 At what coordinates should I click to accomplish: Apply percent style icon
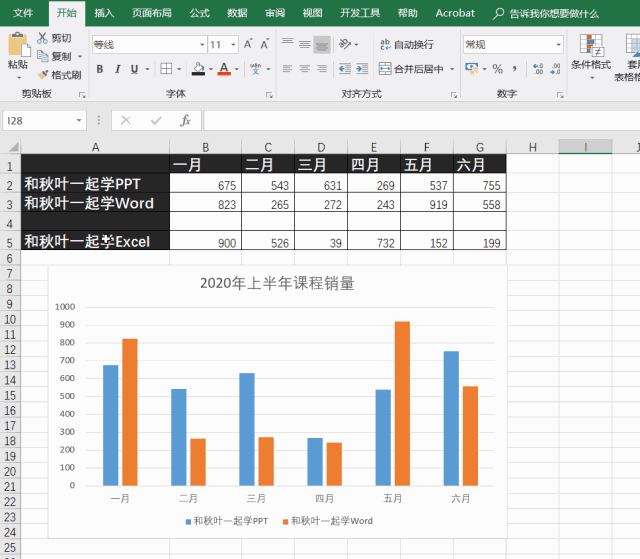tap(498, 69)
